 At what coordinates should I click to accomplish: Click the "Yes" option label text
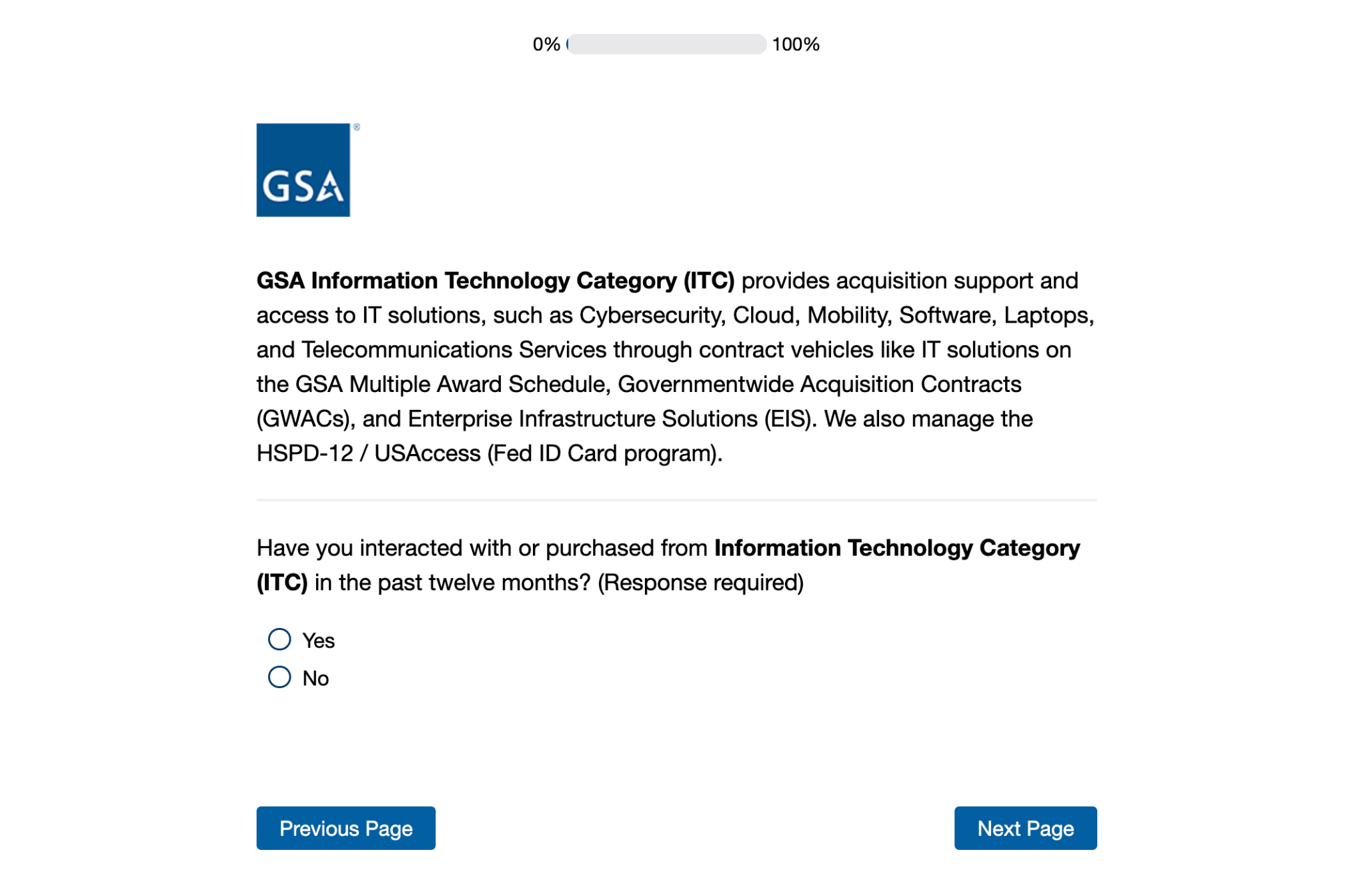pos(318,641)
